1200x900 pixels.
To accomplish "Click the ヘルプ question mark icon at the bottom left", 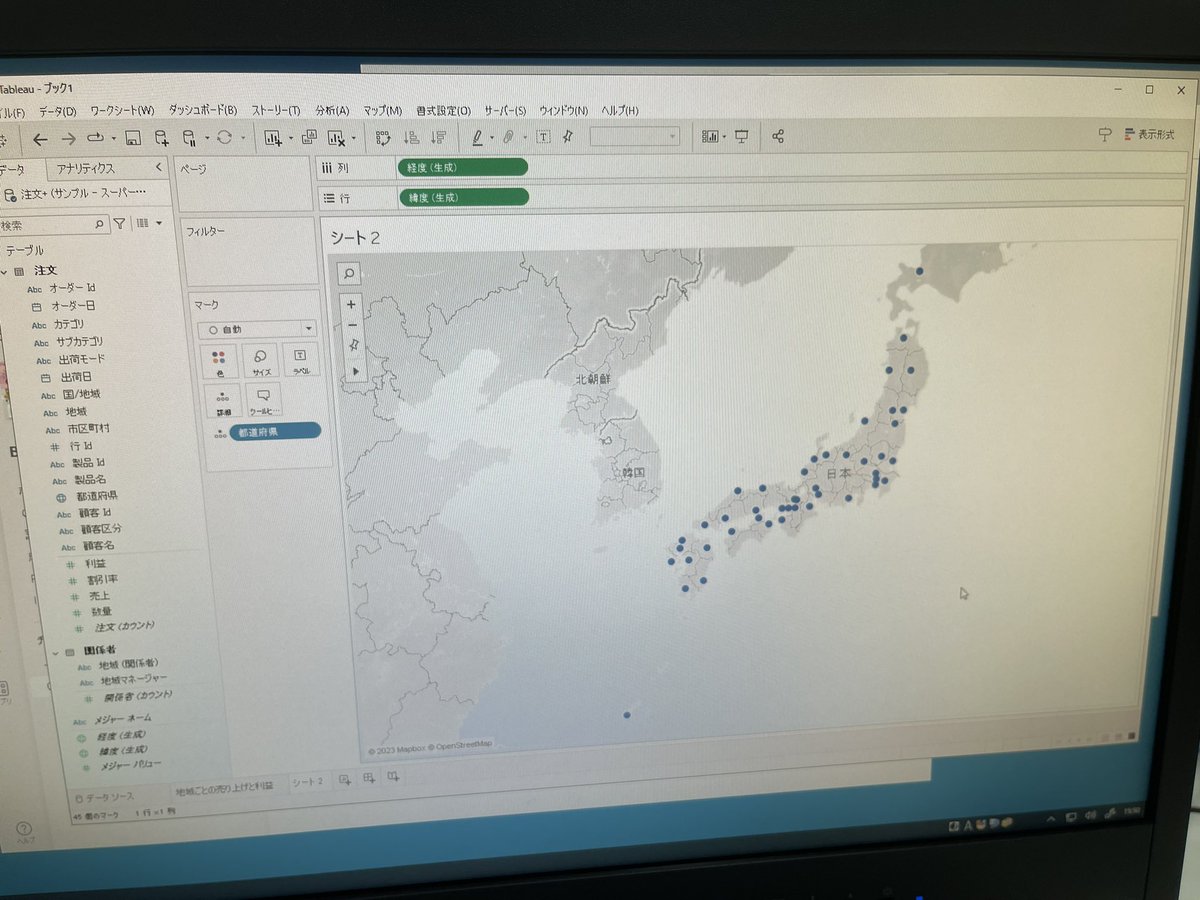I will tap(24, 829).
